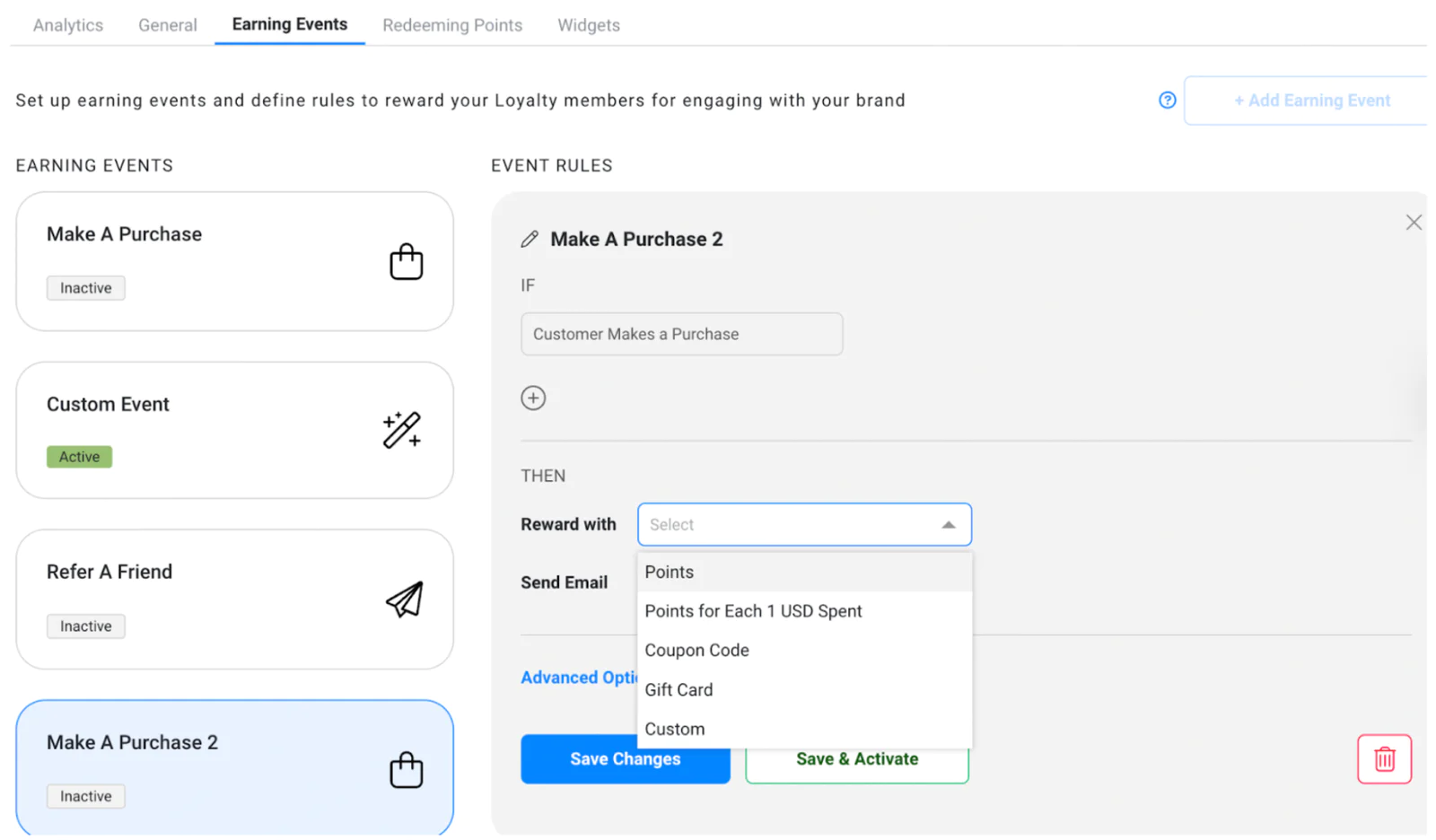
Task: Collapse the Reward with dropdown
Action: (948, 525)
